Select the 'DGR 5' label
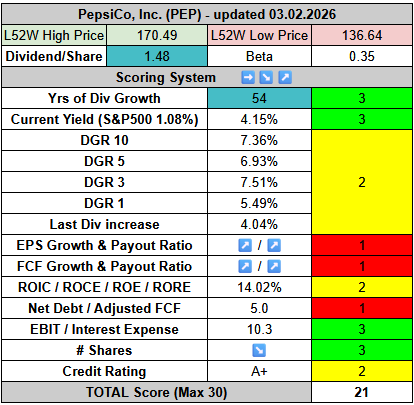 [x=104, y=161]
